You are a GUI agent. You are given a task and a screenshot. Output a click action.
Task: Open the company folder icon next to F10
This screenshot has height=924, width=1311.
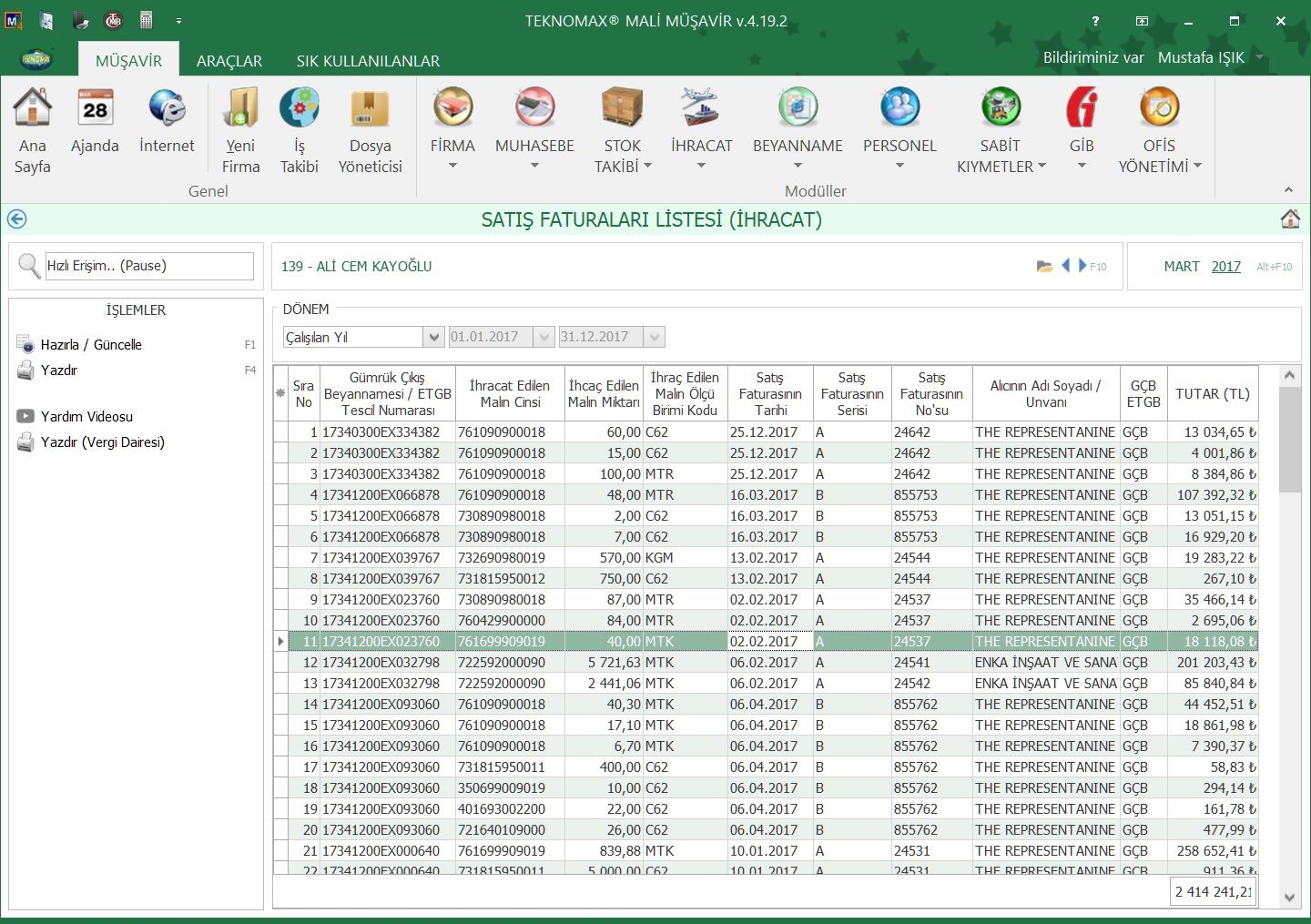click(x=1044, y=267)
